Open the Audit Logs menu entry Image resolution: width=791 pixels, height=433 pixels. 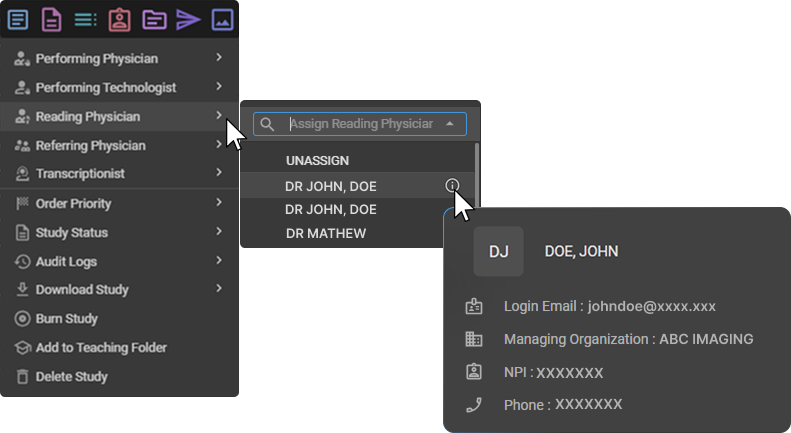119,261
